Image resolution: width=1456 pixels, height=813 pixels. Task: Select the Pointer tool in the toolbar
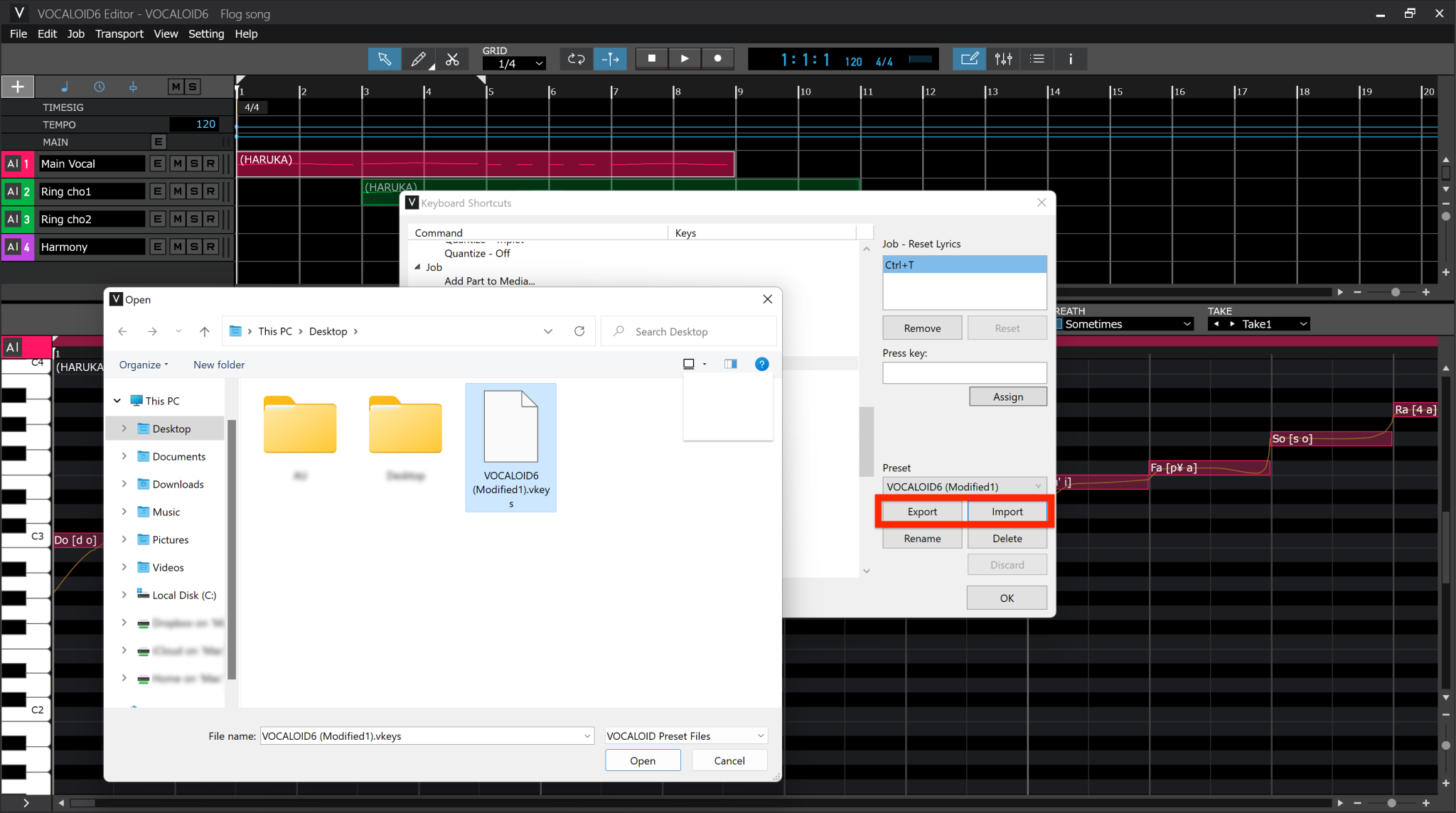[385, 59]
